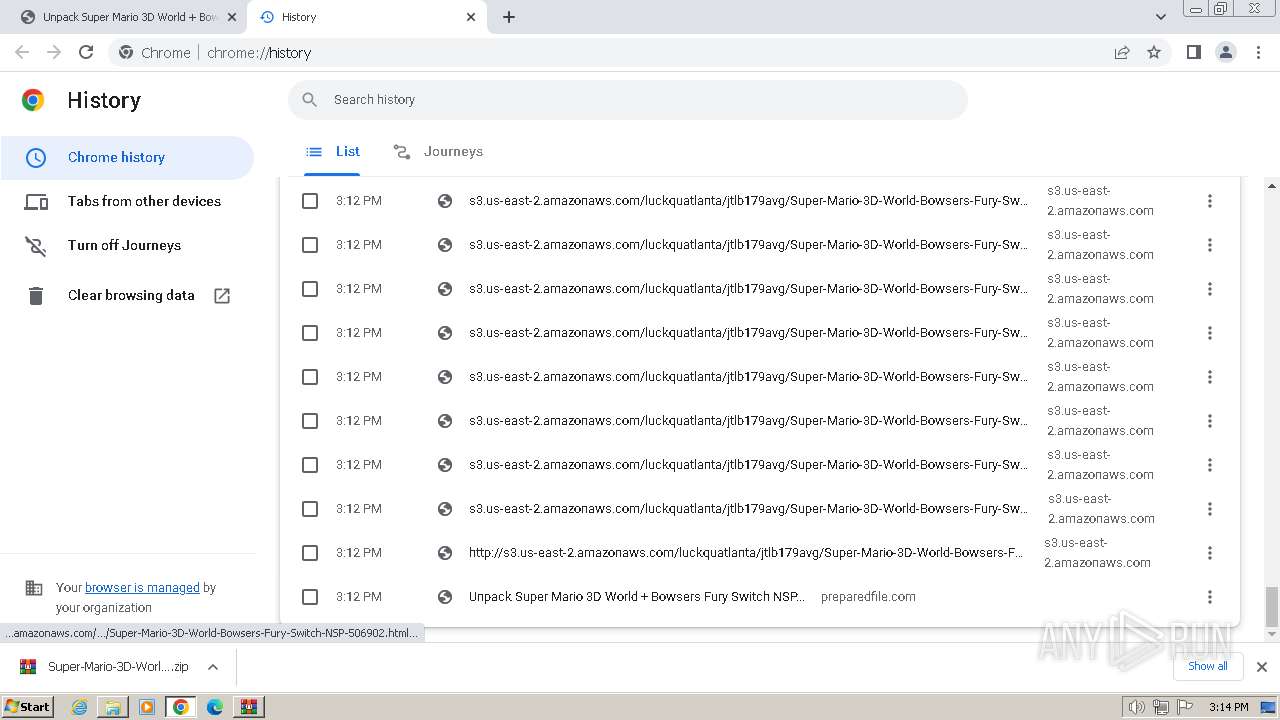Open first s3.us-east-2.amazonaws.com history link
1280x720 pixels.
coord(748,201)
